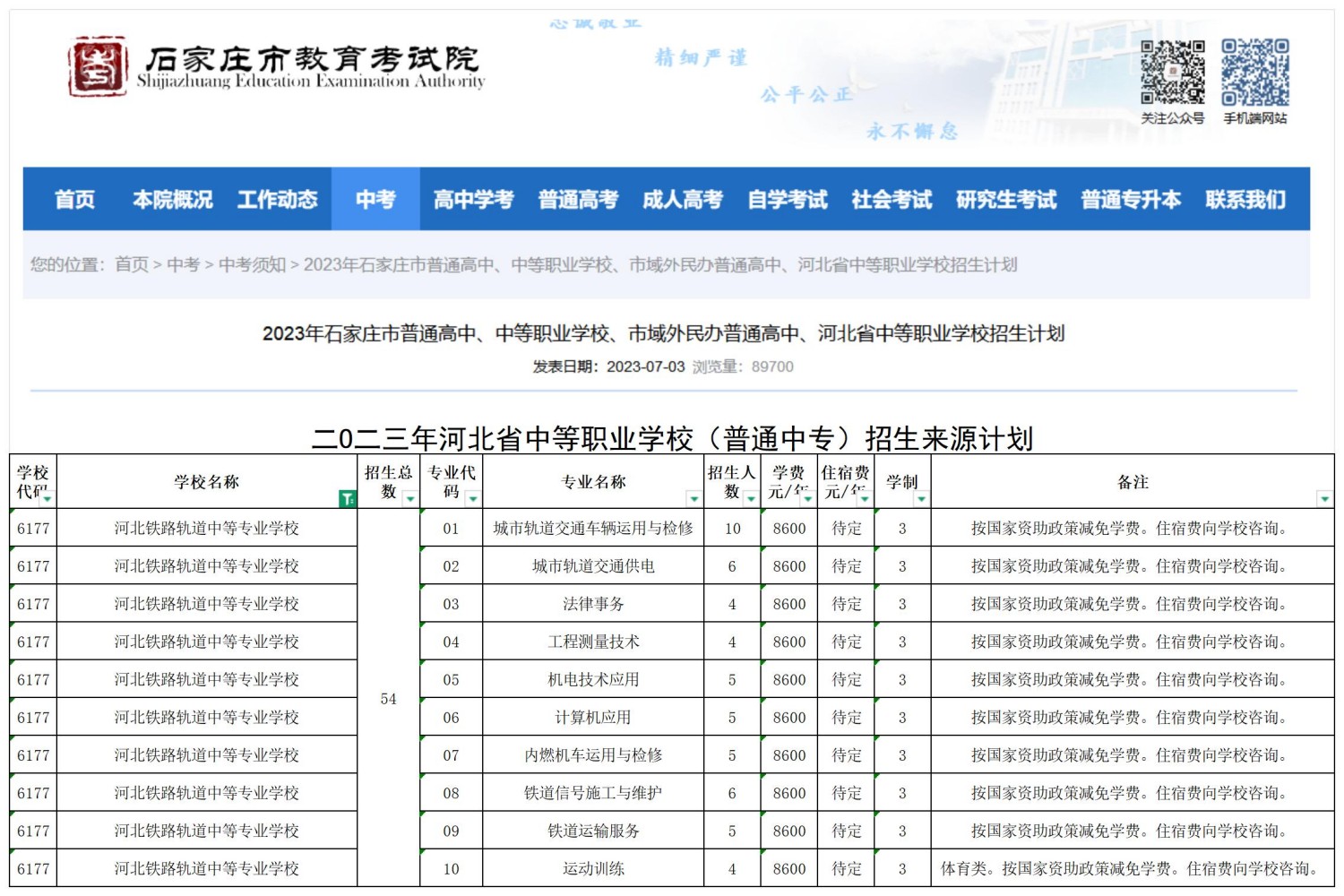1344x896 pixels.
Task: Click the 体育类 remark in 运动训练 row
Action: 1133,868
